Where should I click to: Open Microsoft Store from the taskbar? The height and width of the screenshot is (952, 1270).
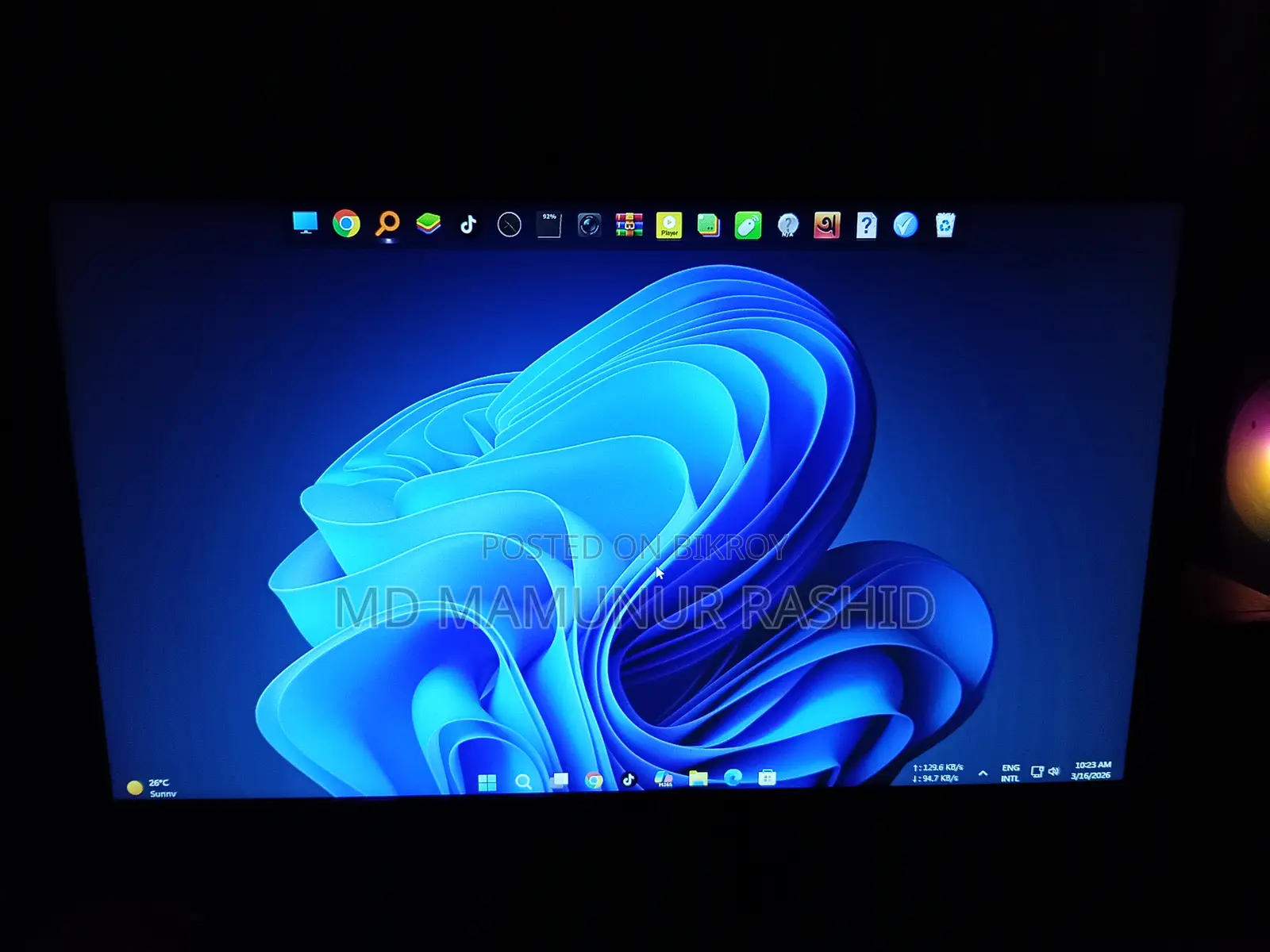click(767, 777)
